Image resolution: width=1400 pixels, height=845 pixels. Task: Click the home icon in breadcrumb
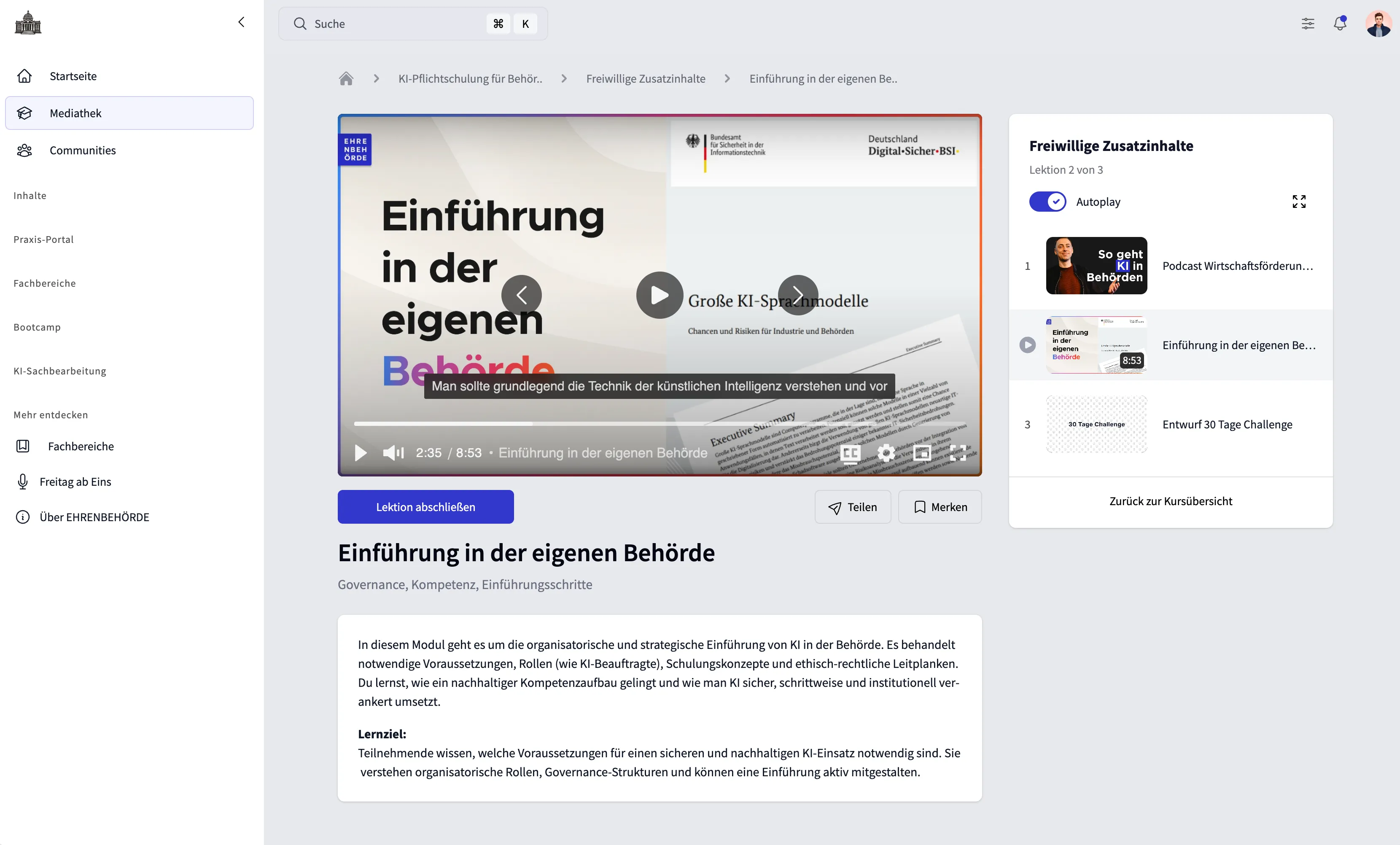point(346,78)
